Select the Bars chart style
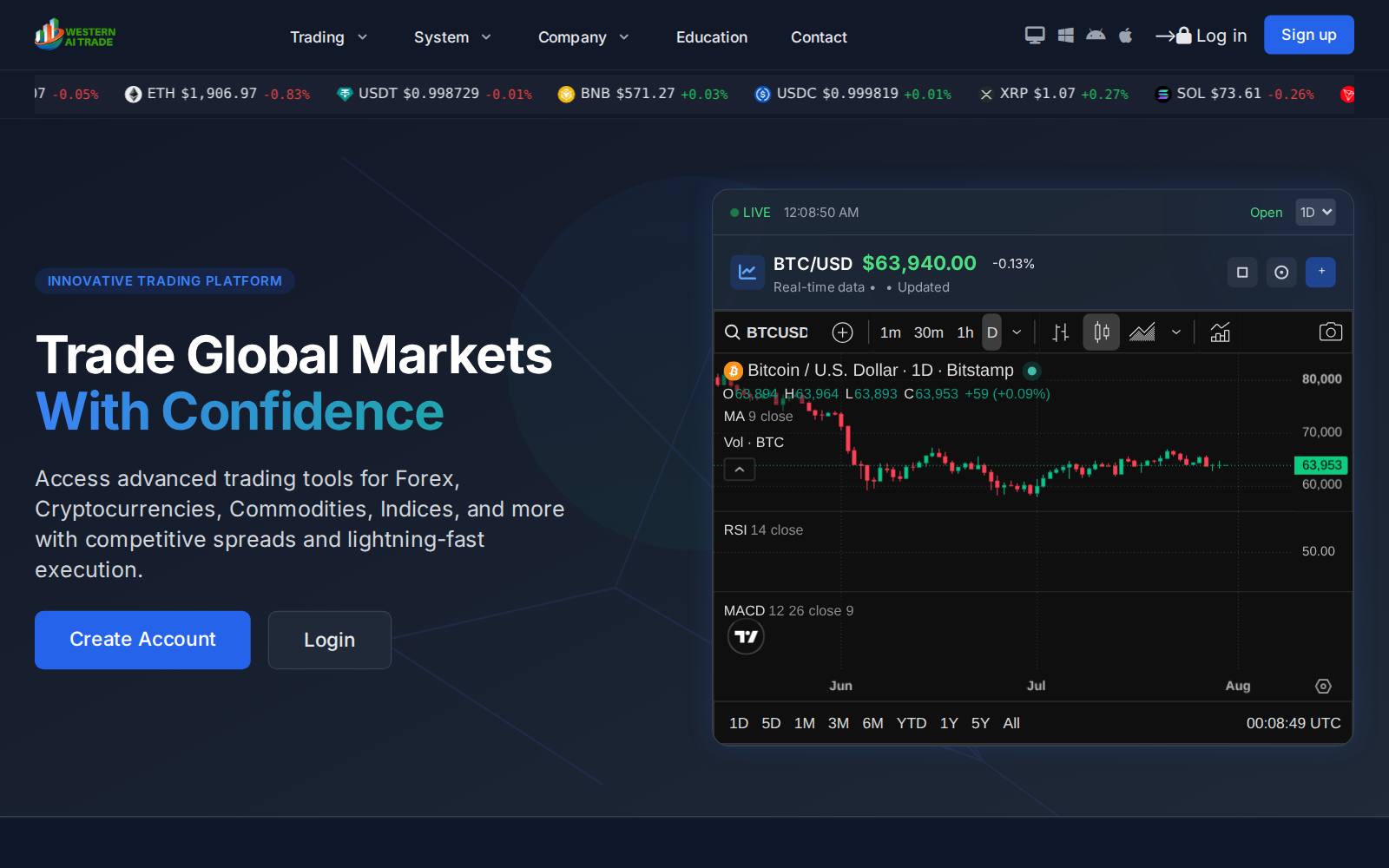Image resolution: width=1389 pixels, height=868 pixels. pyautogui.click(x=1061, y=332)
